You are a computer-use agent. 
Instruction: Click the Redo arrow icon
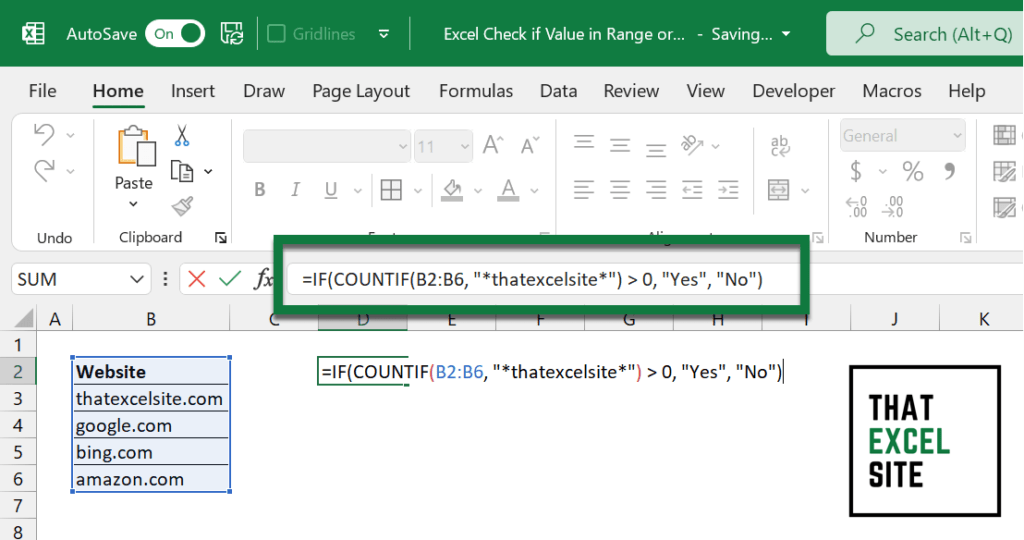coord(44,170)
